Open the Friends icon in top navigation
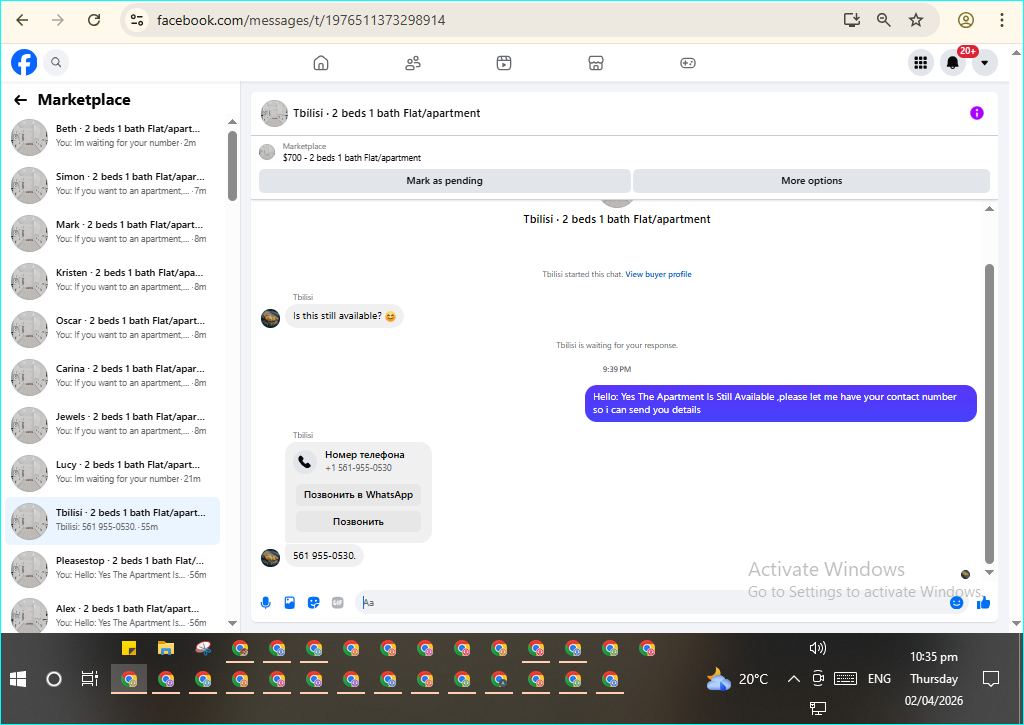The image size is (1024, 725). (413, 63)
